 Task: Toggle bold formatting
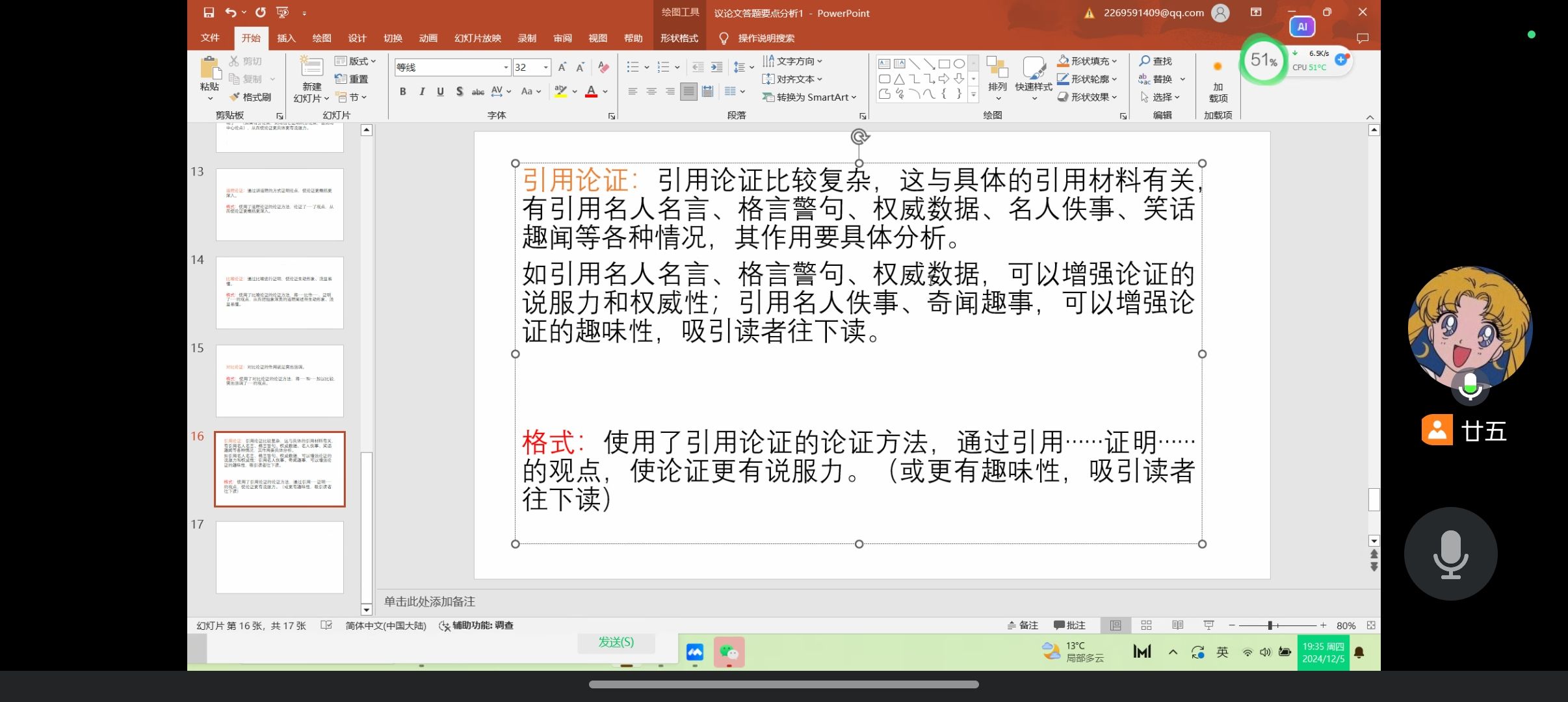403,92
